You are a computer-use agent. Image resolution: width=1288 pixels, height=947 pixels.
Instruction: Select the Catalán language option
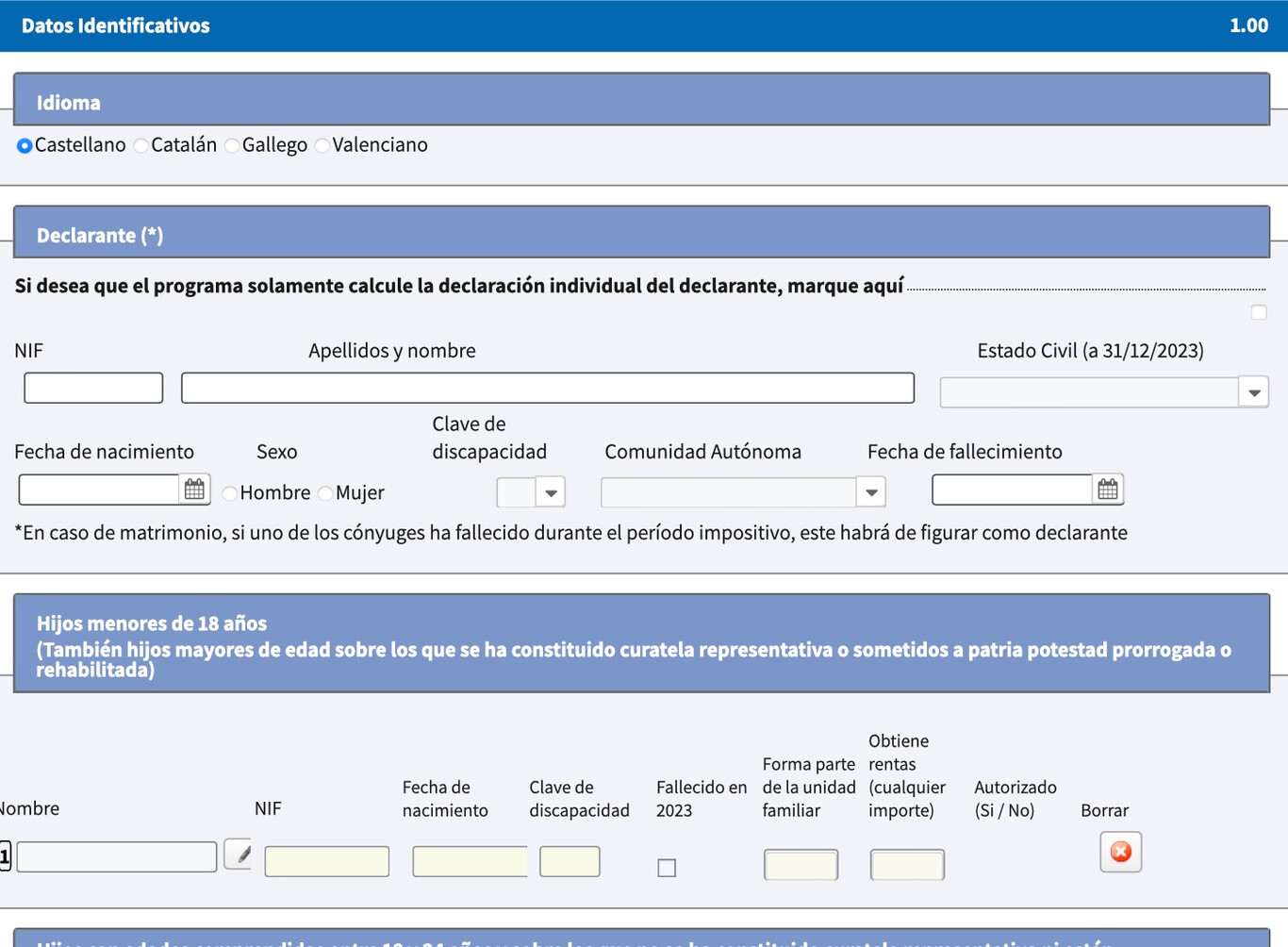[x=140, y=145]
